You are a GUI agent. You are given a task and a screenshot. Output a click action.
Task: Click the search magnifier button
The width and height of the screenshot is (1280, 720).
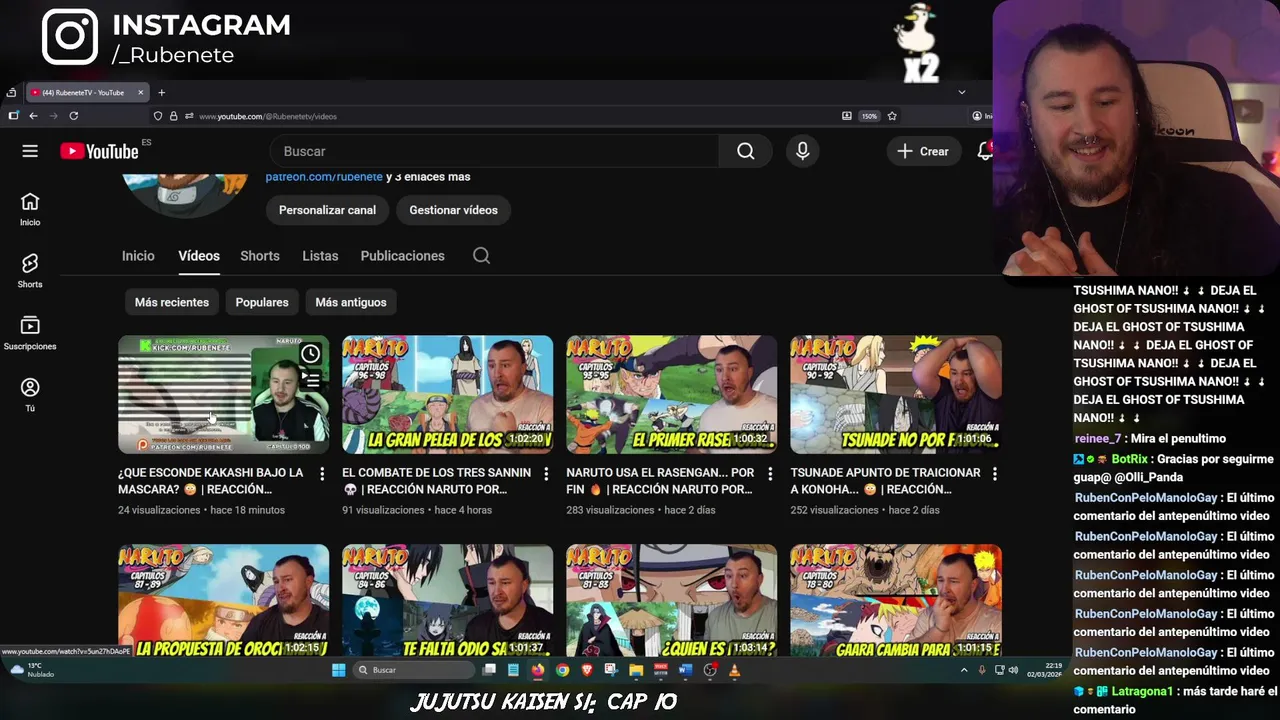[x=745, y=151]
